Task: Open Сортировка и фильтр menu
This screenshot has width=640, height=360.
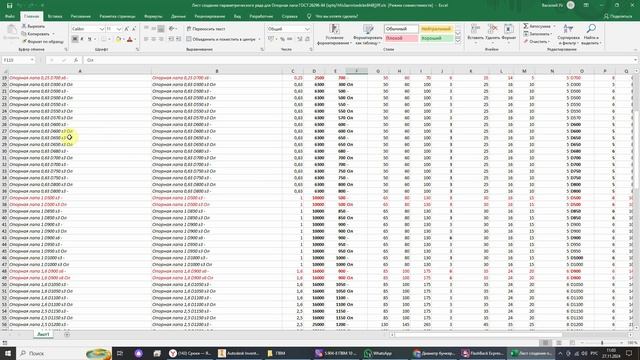Action: tap(568, 34)
